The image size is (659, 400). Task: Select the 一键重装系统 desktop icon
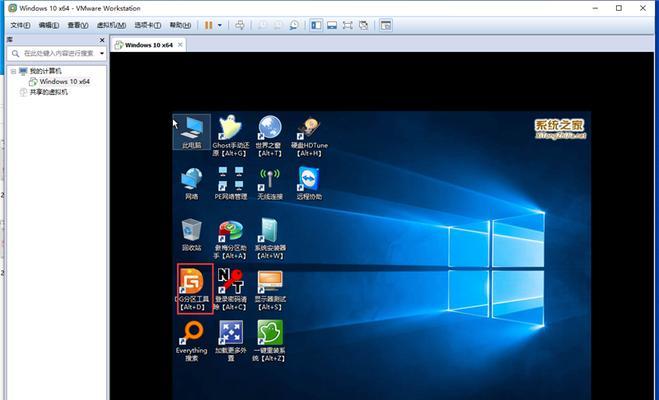tap(269, 341)
